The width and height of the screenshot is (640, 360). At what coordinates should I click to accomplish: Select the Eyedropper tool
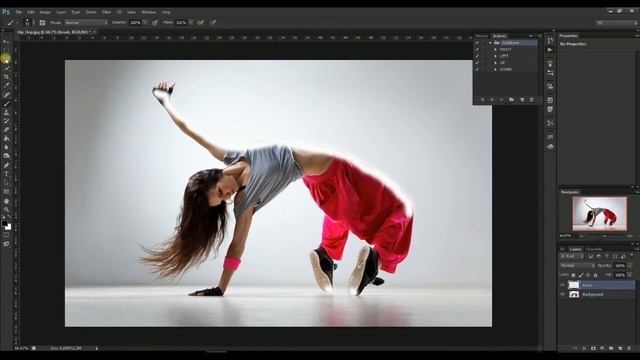[x=6, y=85]
